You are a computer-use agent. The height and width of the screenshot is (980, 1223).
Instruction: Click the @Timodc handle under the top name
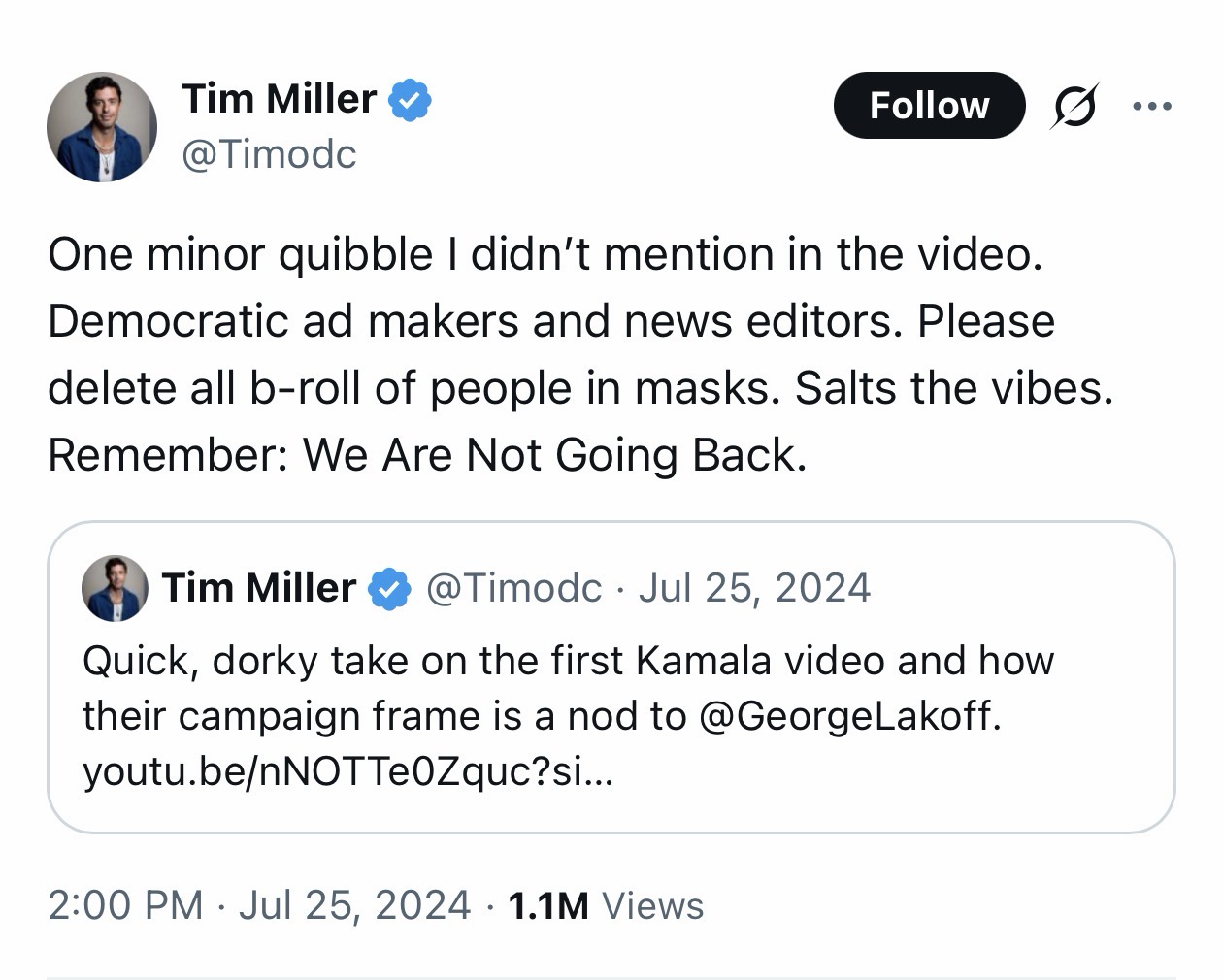point(269,153)
